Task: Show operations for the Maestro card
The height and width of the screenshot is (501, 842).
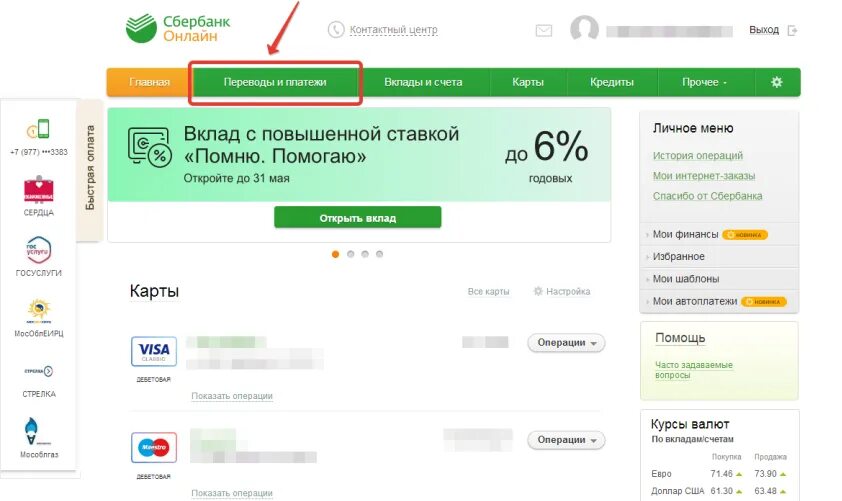Action: [232, 493]
